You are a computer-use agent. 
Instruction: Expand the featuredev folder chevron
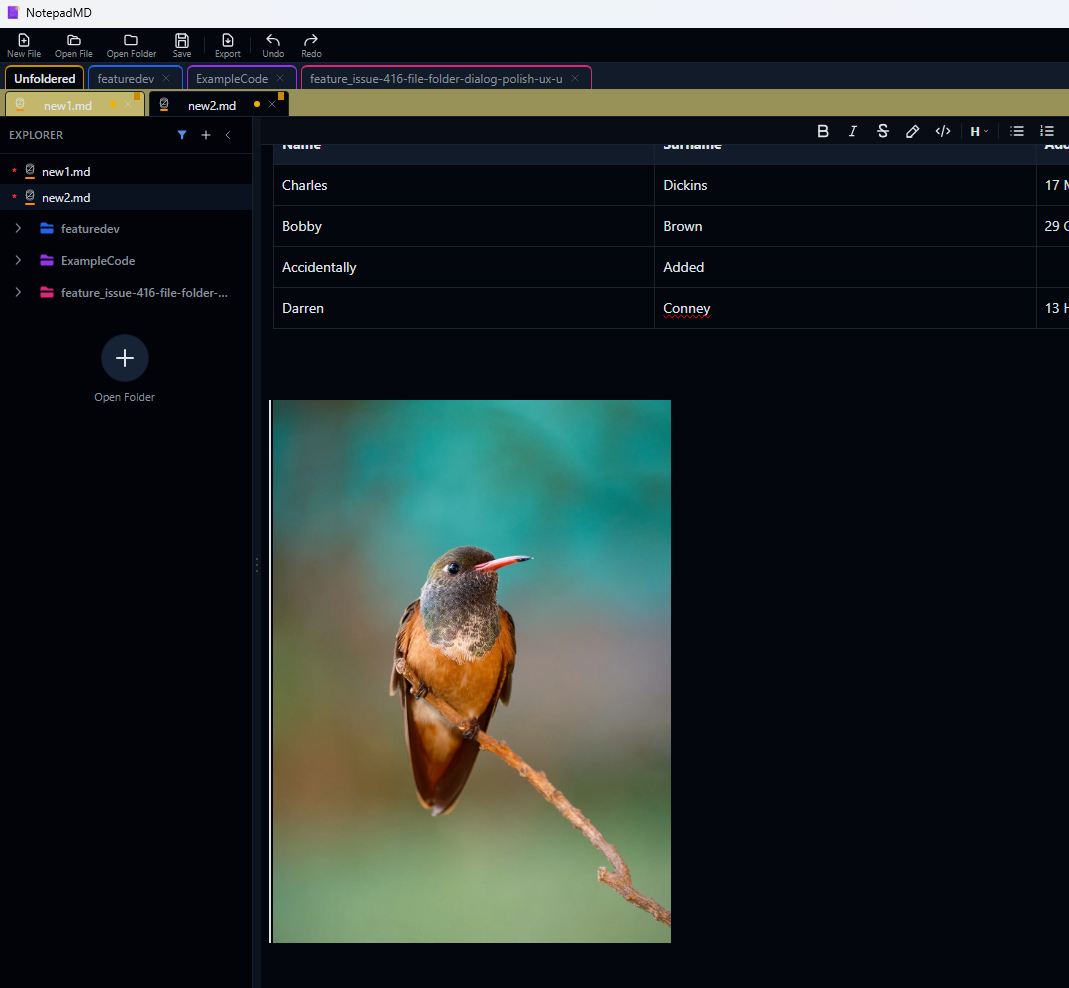(x=18, y=228)
